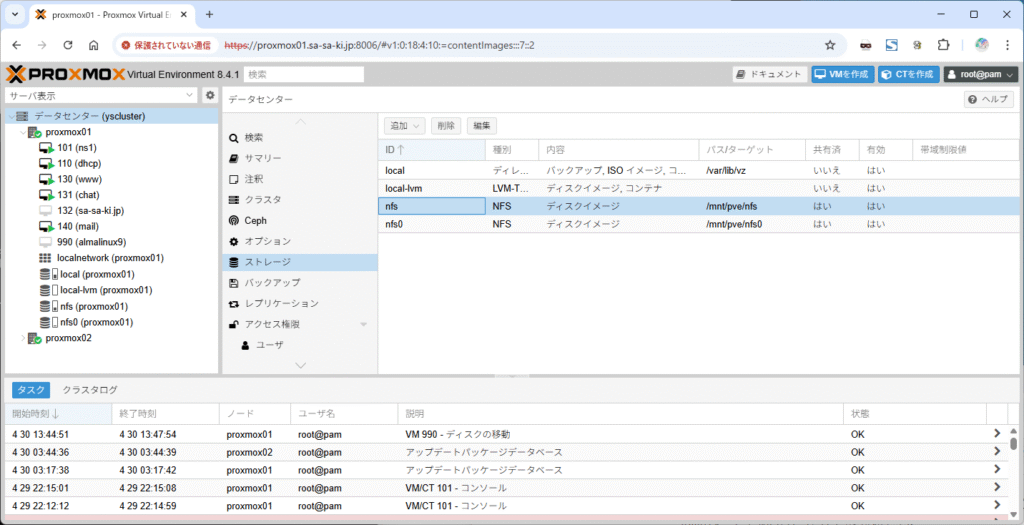
Task: Click the VM 110 (dhcp) monitor icon
Action: click(46, 163)
